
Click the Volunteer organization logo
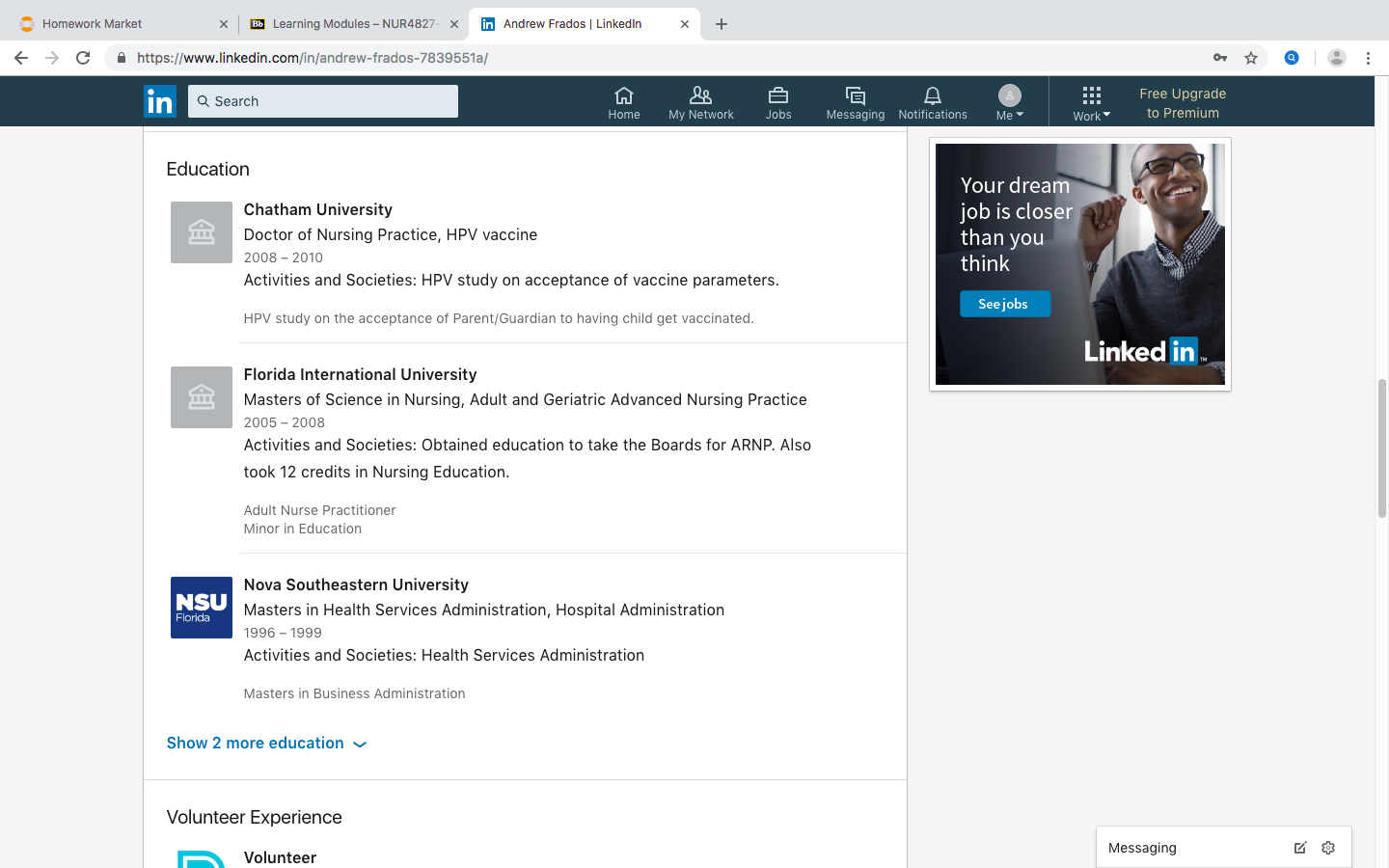(x=202, y=858)
